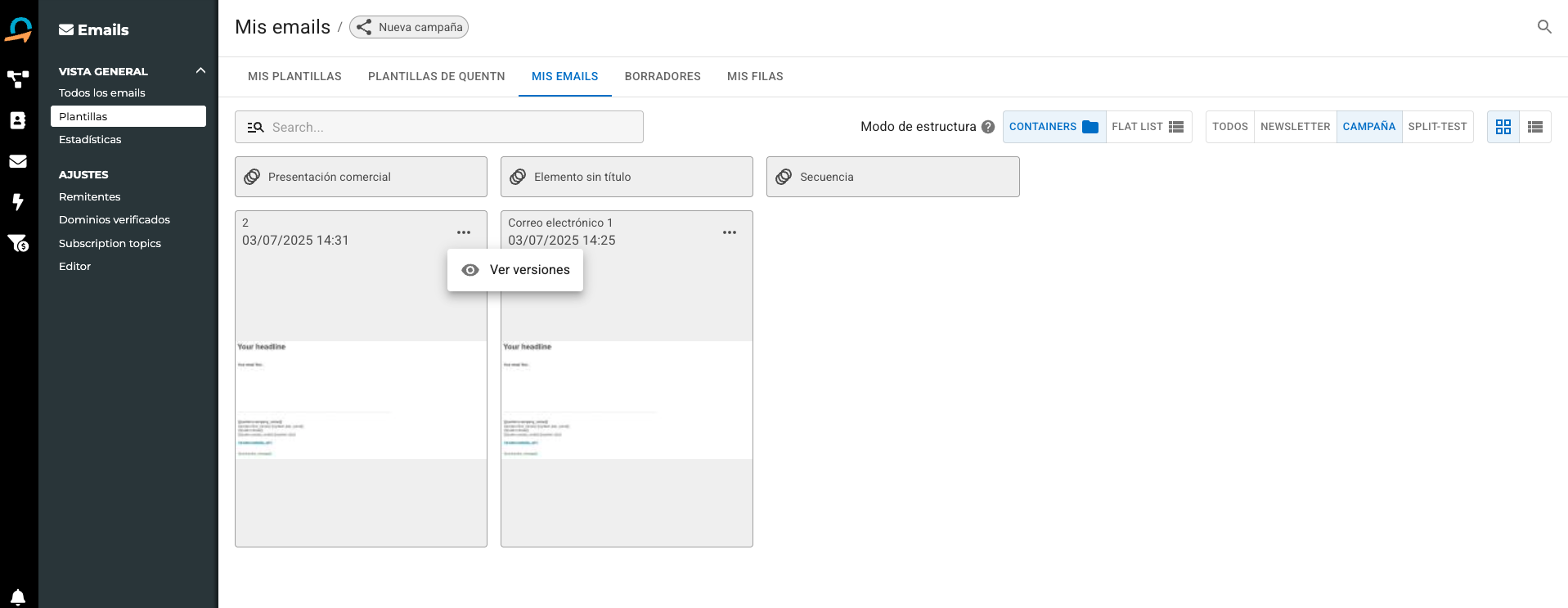The height and width of the screenshot is (608, 1568).
Task: Click the Mis emails page title
Action: [283, 27]
